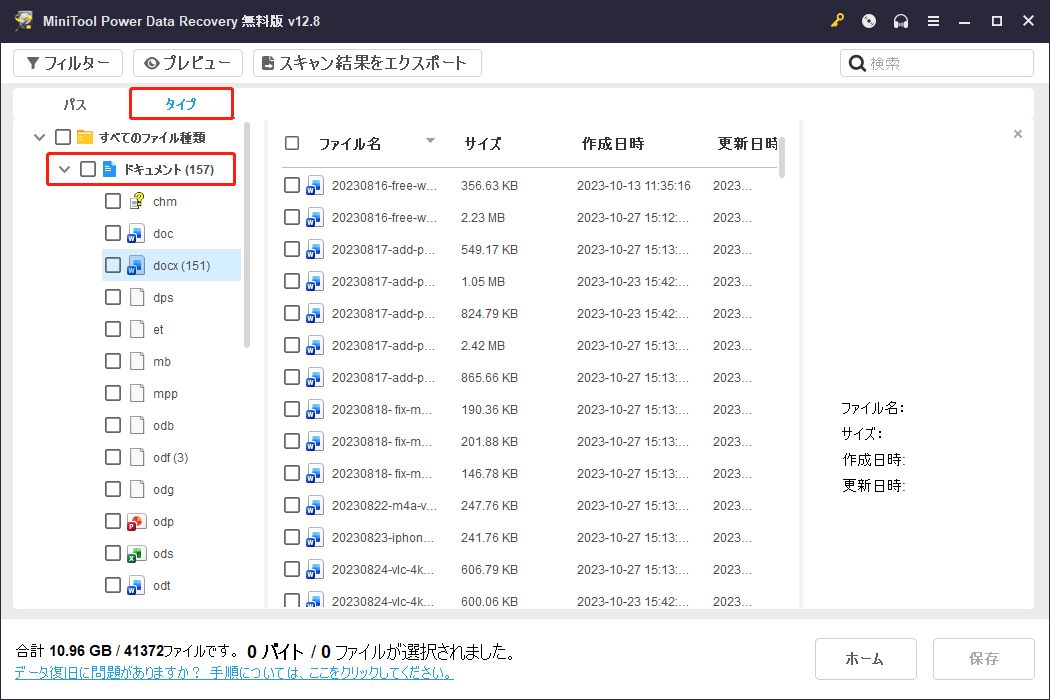Open the bootable media disc icon

point(869,20)
